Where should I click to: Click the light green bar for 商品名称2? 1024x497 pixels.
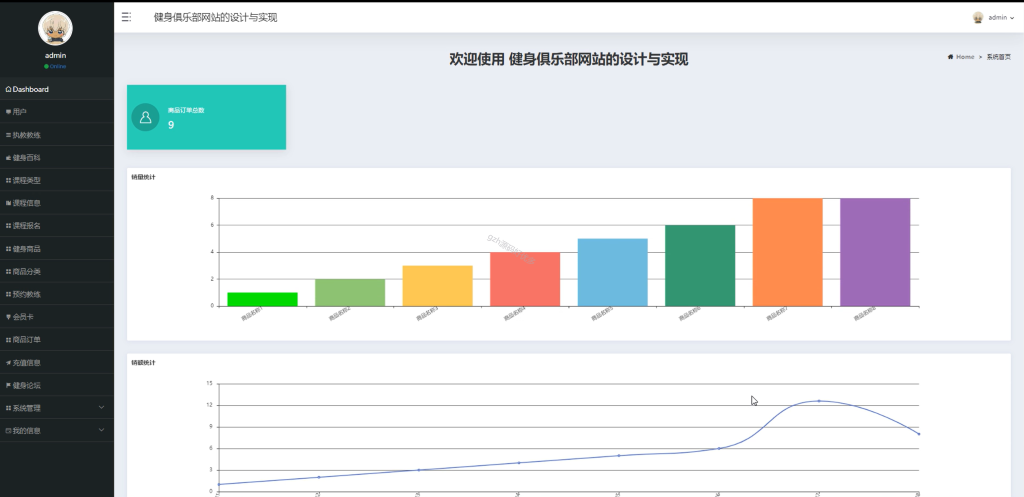pyautogui.click(x=350, y=293)
